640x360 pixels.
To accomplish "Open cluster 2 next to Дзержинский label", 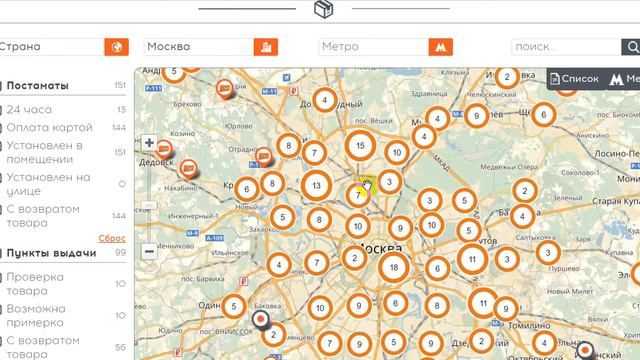I will (481, 341).
